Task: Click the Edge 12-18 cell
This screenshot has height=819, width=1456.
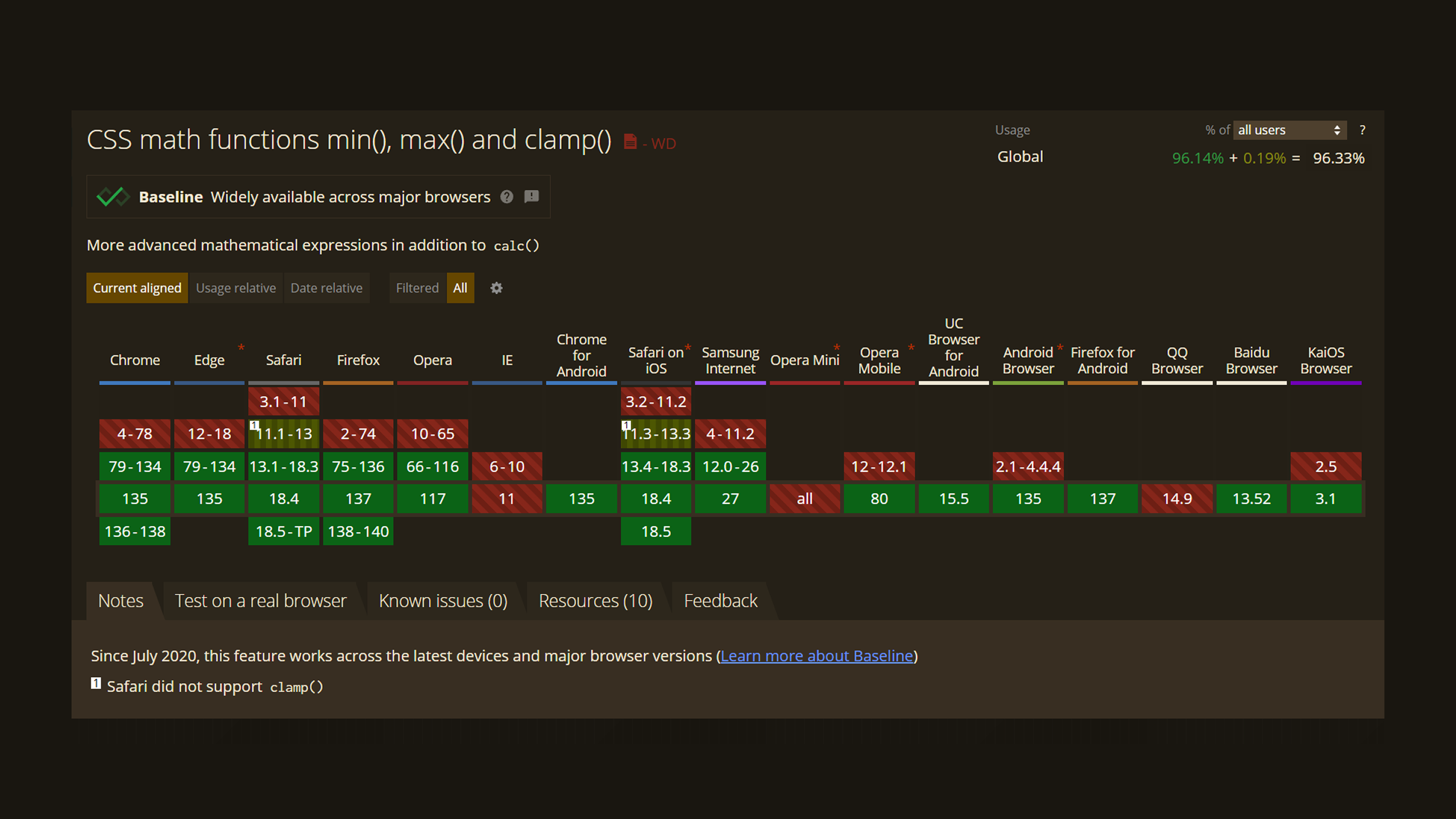Action: (x=209, y=434)
